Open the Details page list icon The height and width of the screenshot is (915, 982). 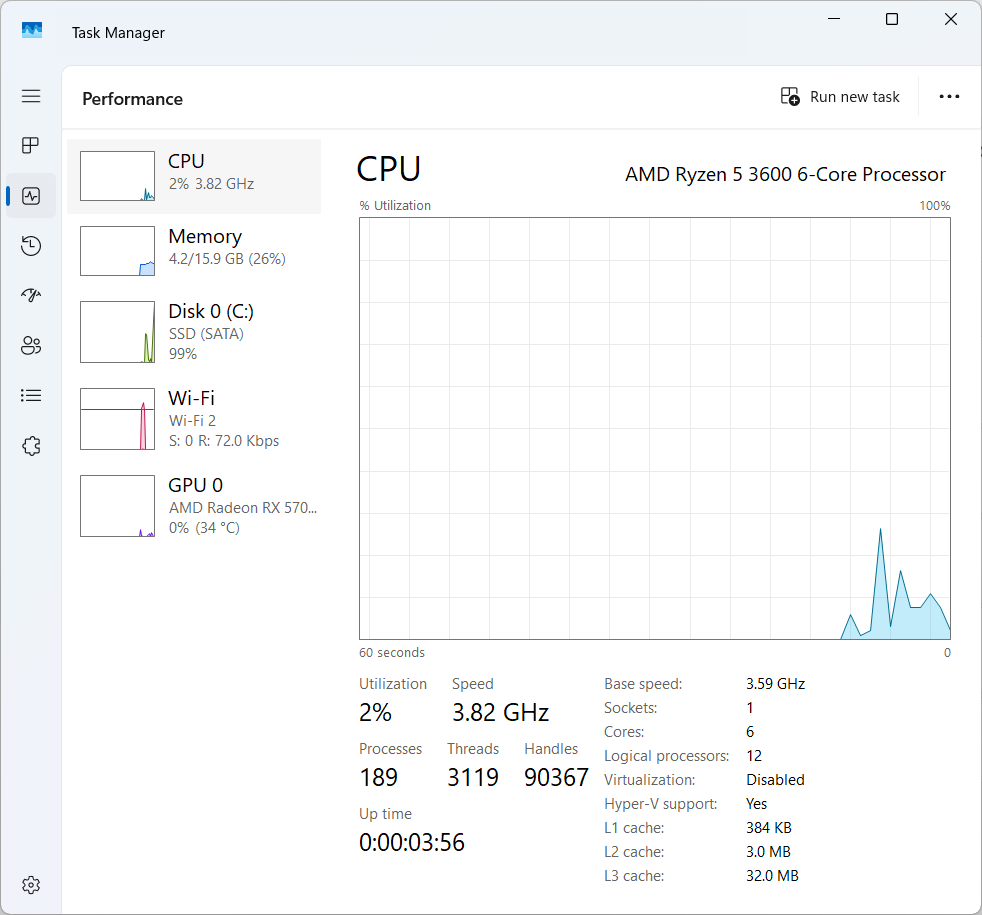coord(31,396)
